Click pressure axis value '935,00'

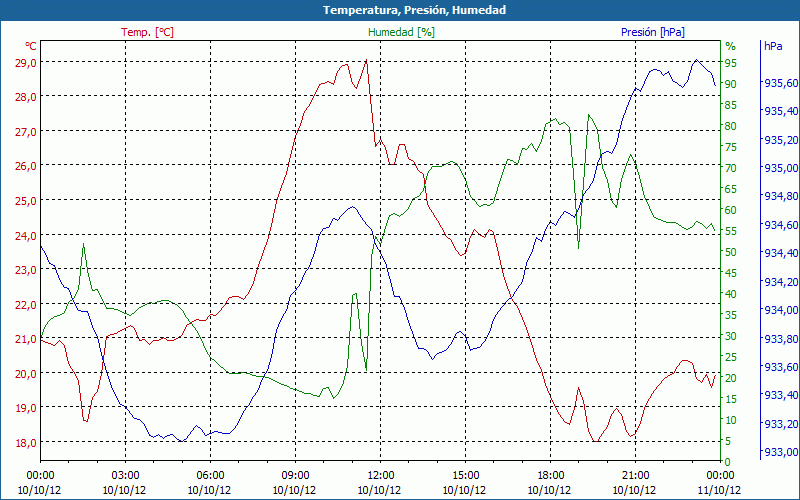pyautogui.click(x=782, y=168)
